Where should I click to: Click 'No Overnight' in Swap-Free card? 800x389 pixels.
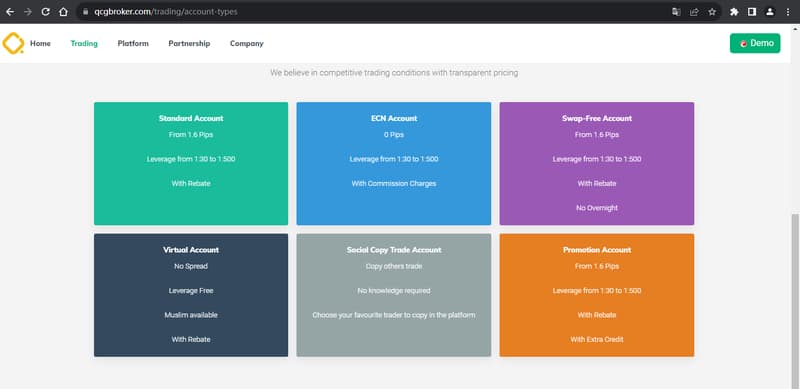click(597, 208)
